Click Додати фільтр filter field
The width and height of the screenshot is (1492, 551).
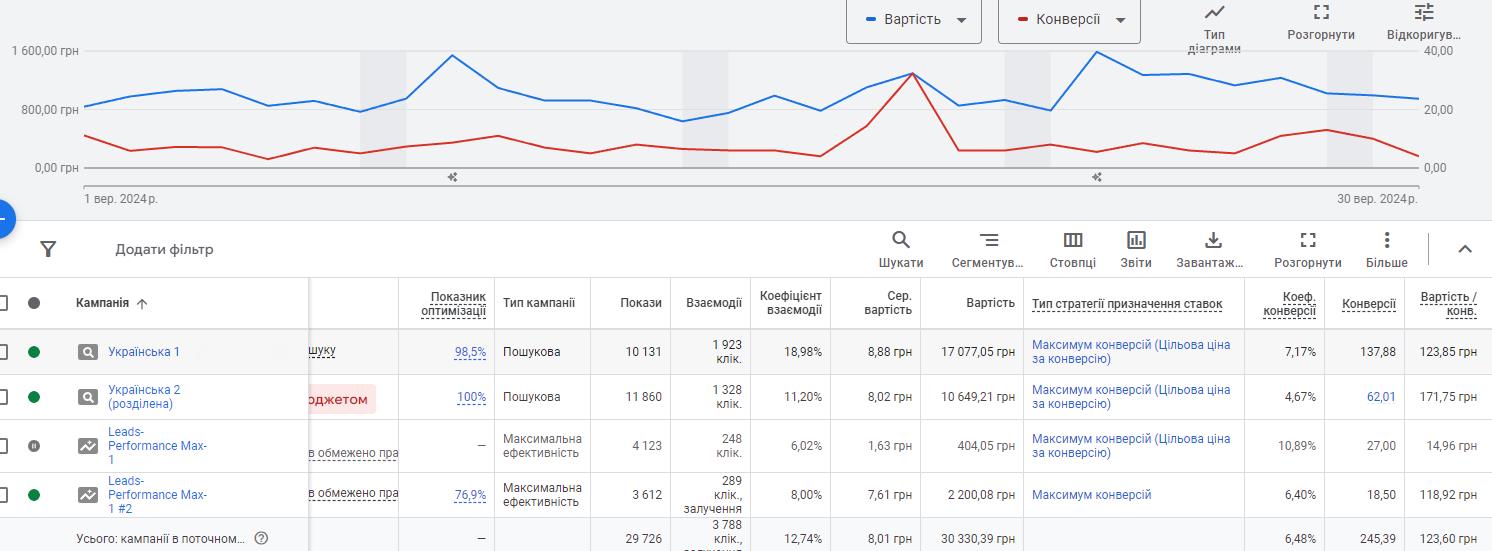pyautogui.click(x=164, y=249)
